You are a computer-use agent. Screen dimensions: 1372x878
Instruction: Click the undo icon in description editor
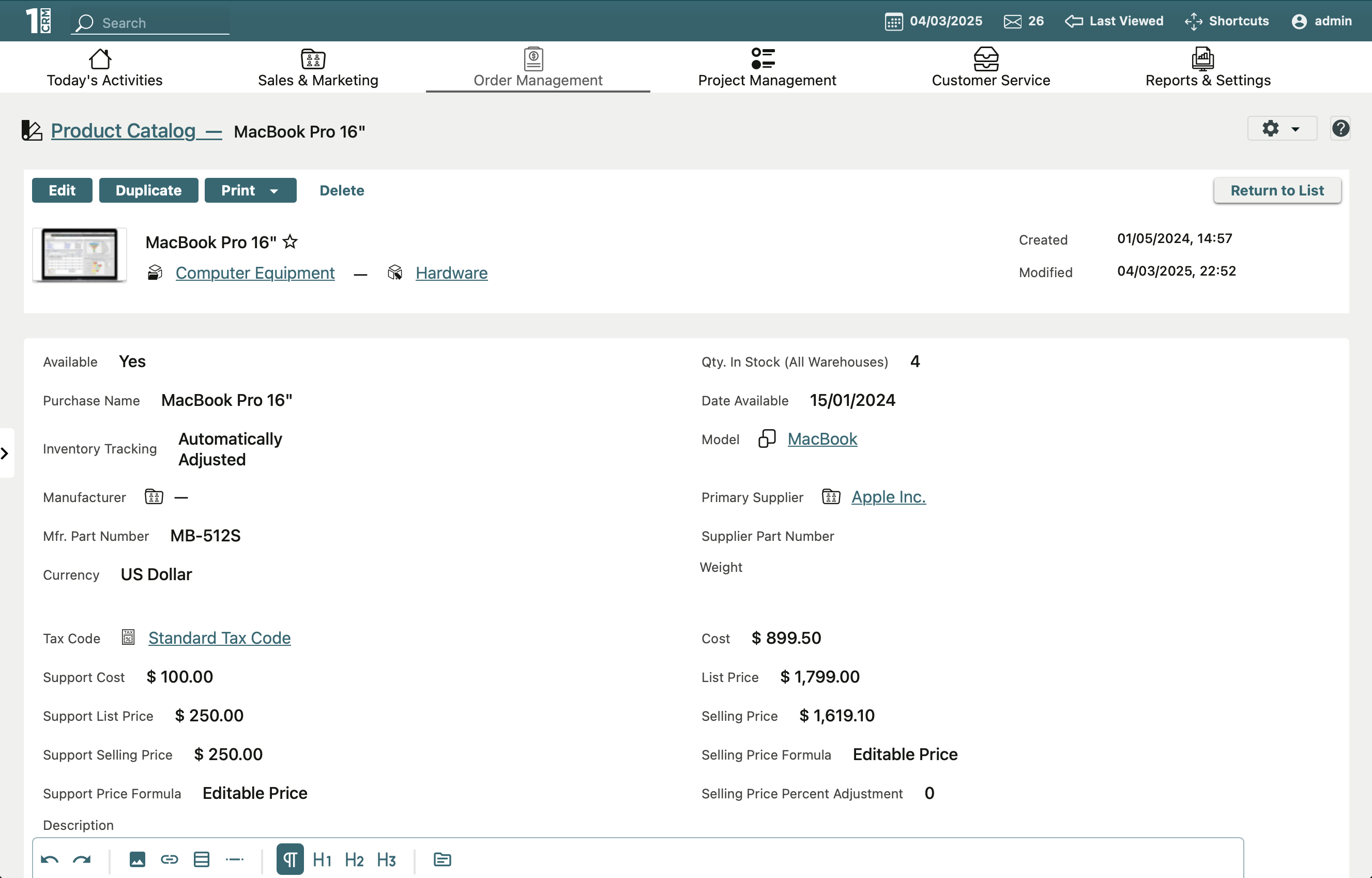pos(50,859)
